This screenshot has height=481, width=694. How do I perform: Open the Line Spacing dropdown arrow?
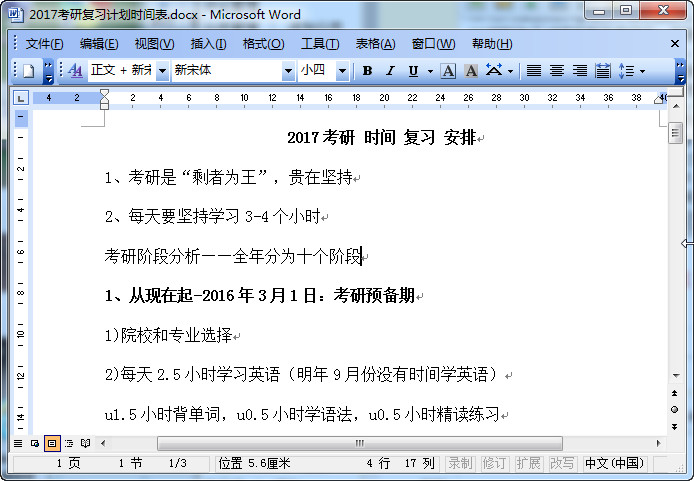pyautogui.click(x=642, y=71)
